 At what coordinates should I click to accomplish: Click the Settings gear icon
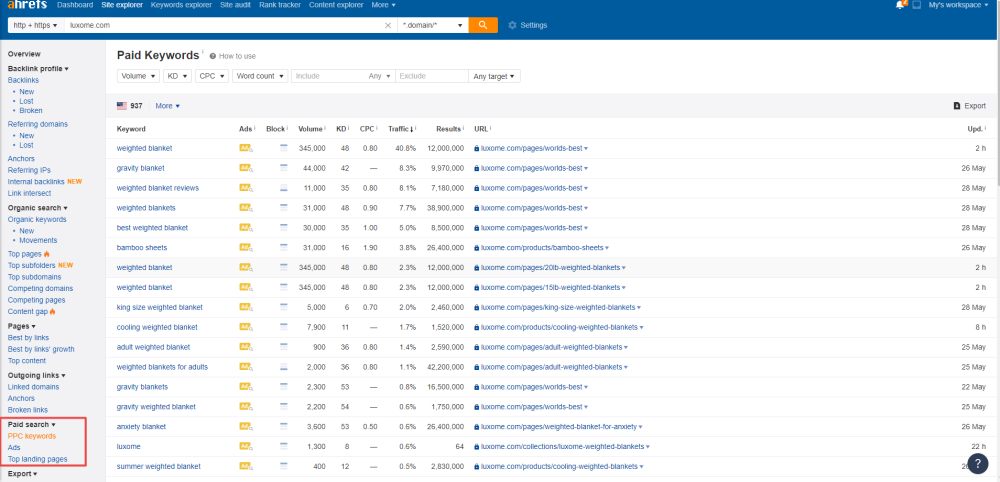(x=512, y=25)
